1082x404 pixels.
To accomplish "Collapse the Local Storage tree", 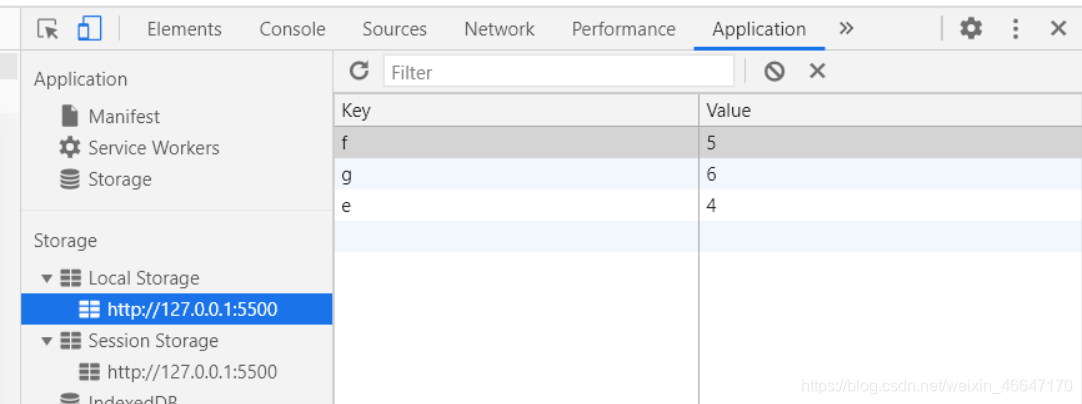I will [47, 278].
